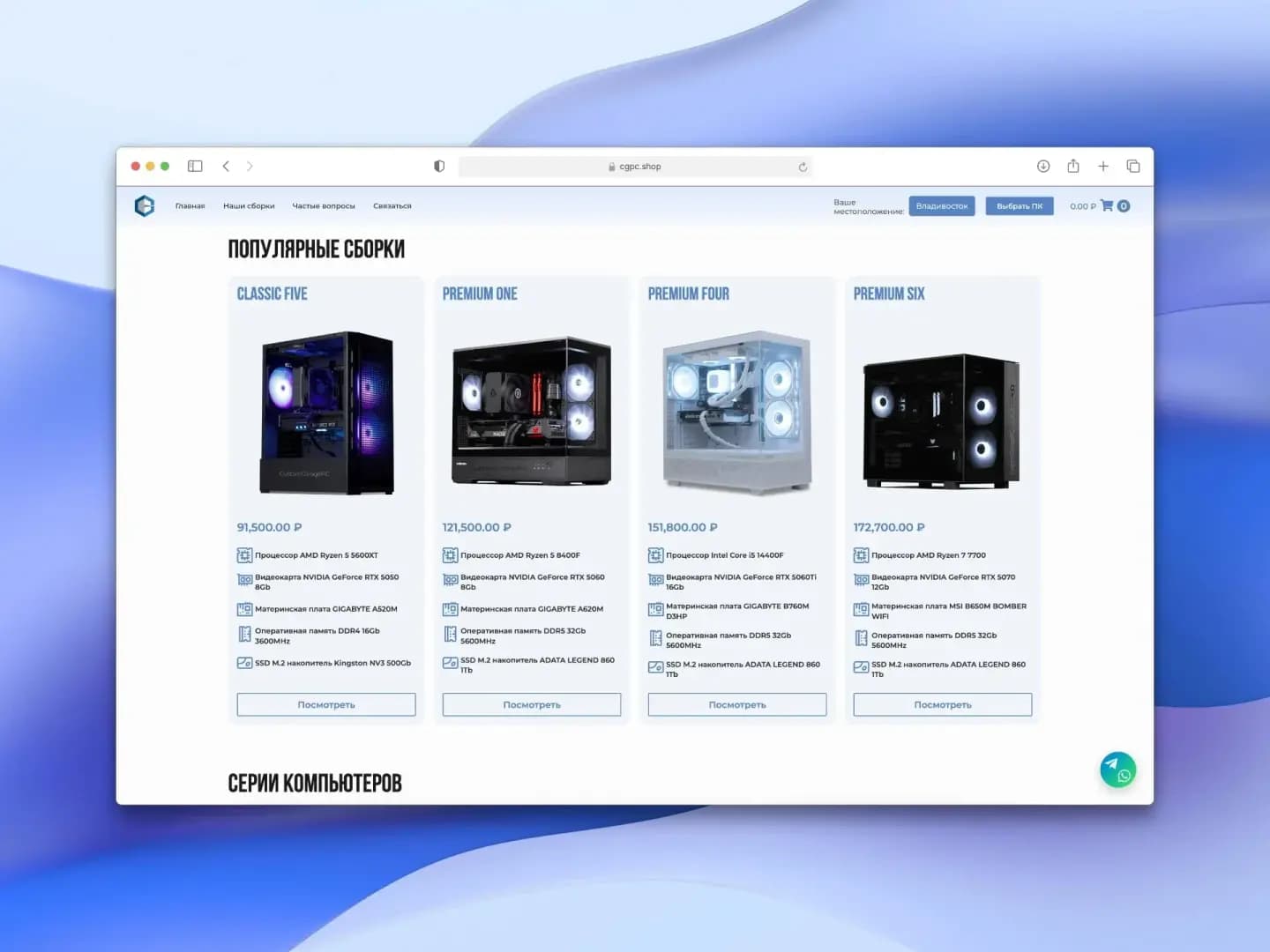Click the GPU icon next to NVIDIA RTX 5060

449,580
